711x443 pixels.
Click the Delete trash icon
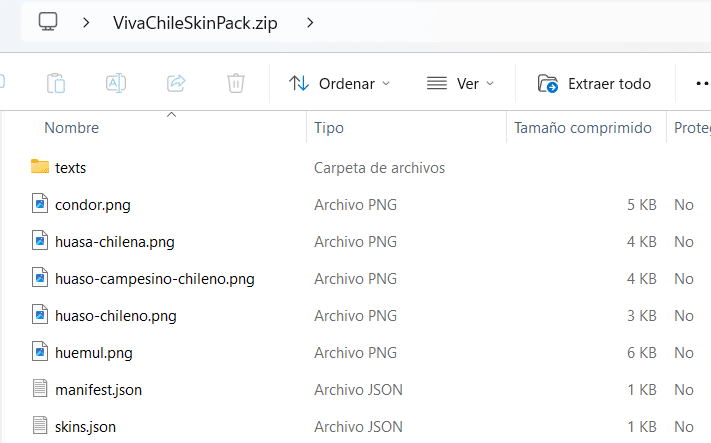236,84
